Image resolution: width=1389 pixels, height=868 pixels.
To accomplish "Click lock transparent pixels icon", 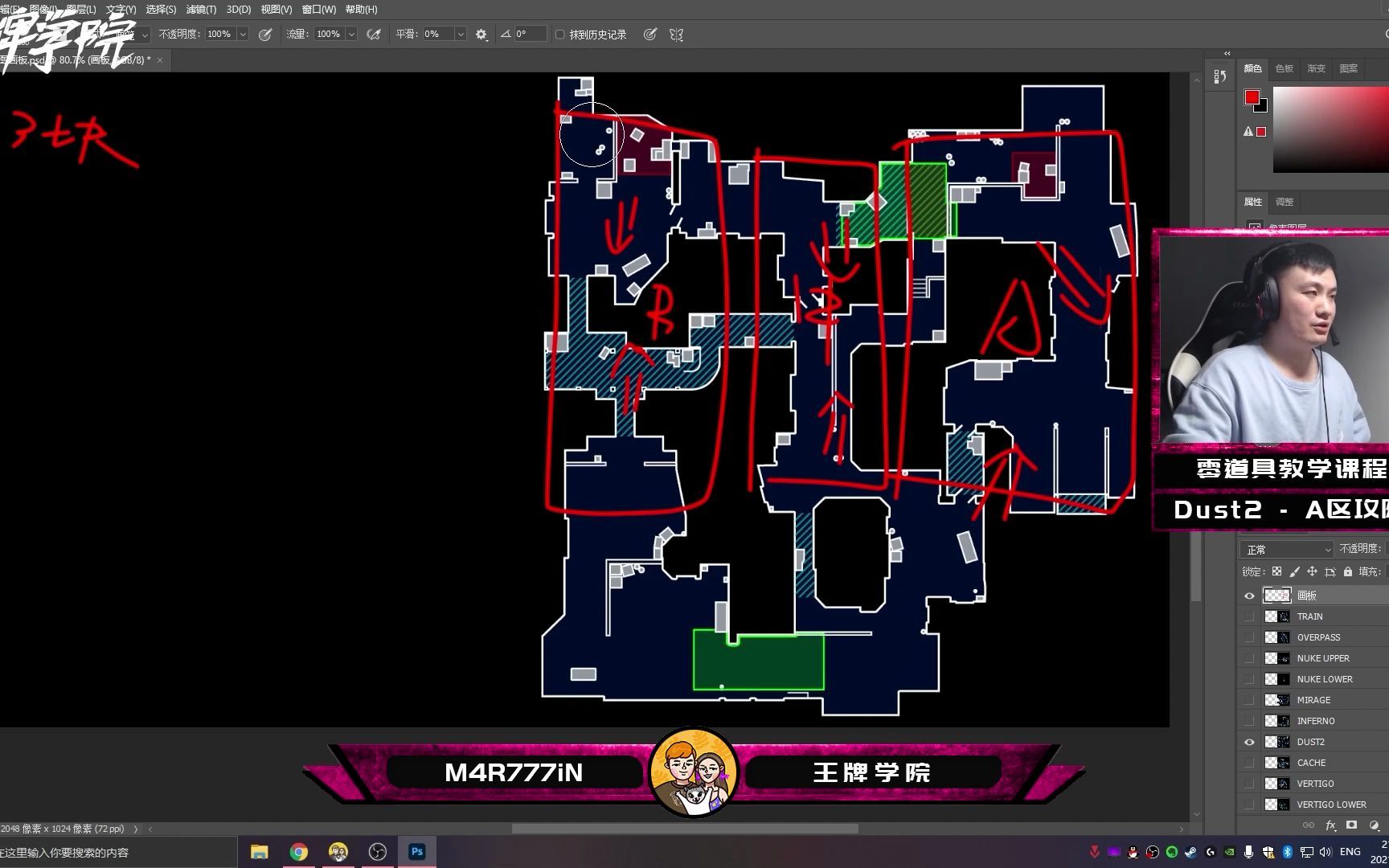I will [1276, 571].
